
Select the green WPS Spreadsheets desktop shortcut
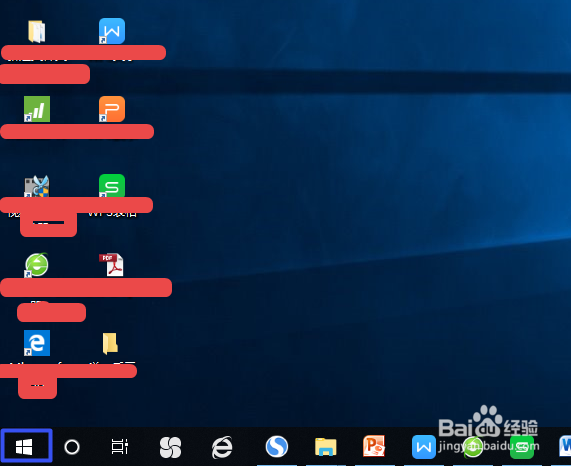coord(112,186)
